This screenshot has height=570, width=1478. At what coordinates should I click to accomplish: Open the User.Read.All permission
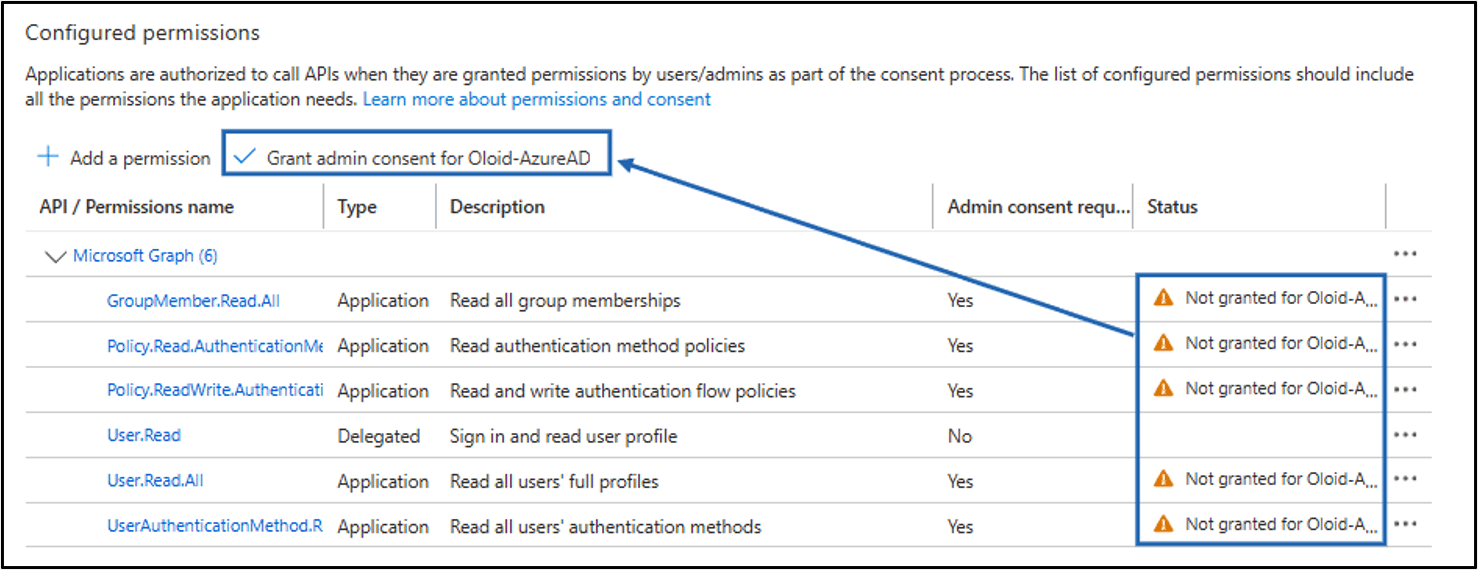click(x=155, y=481)
